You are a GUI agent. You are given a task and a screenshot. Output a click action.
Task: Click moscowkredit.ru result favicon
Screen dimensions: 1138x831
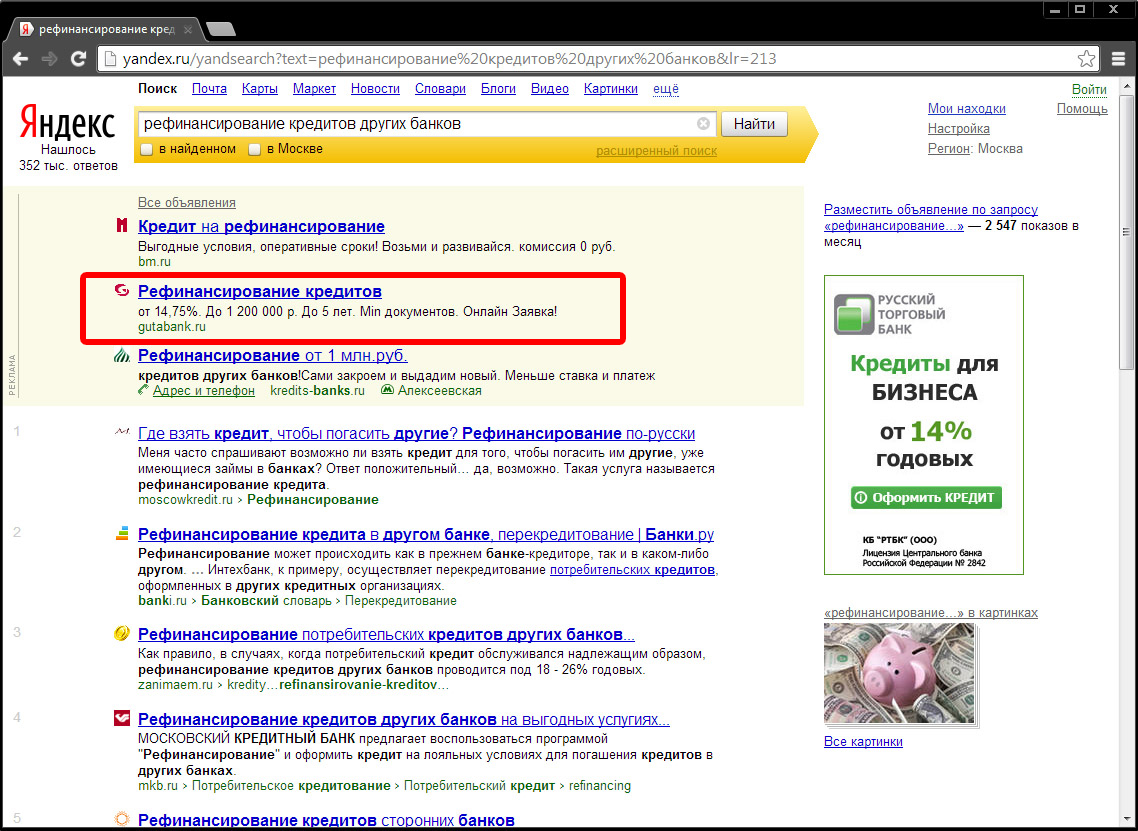(x=122, y=432)
